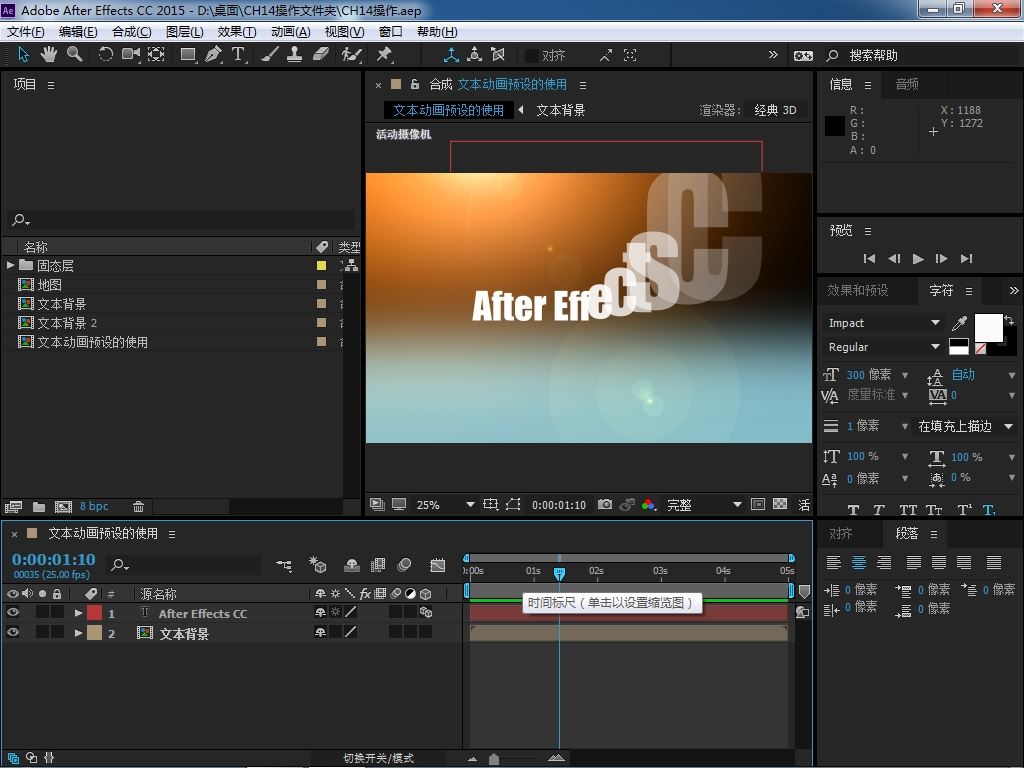Open the 效果(T) menu
This screenshot has height=768, width=1024.
pyautogui.click(x=236, y=32)
